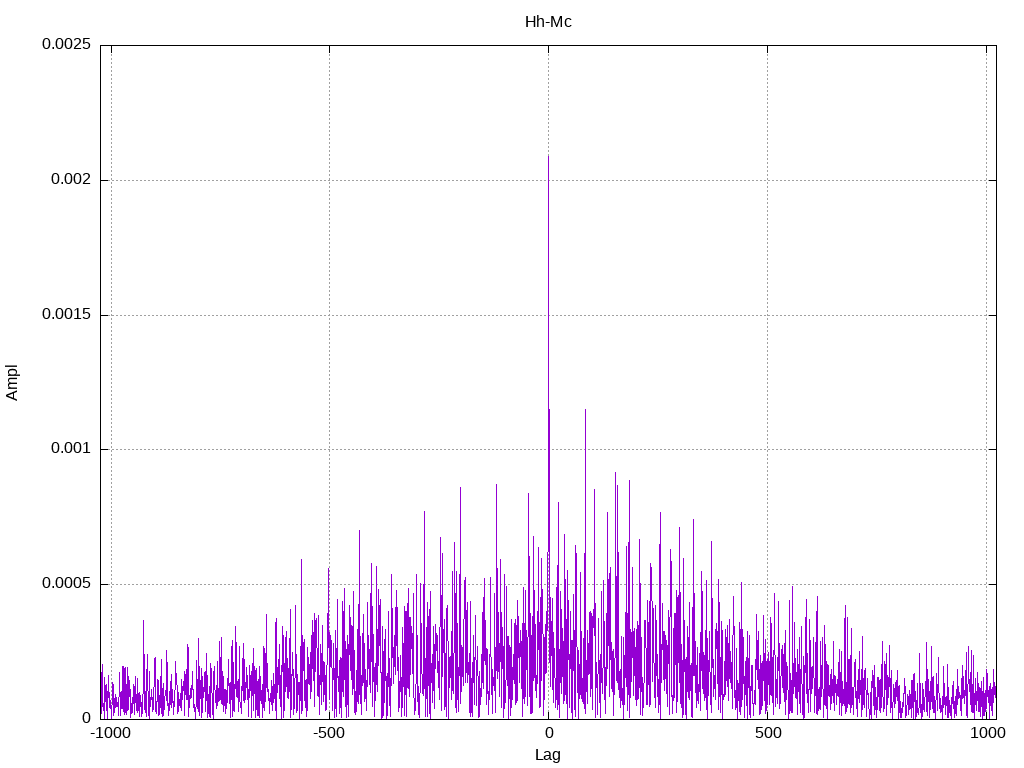The height and width of the screenshot is (768, 1024).
Task: Select the -500 x-axis tick label
Action: click(x=329, y=733)
